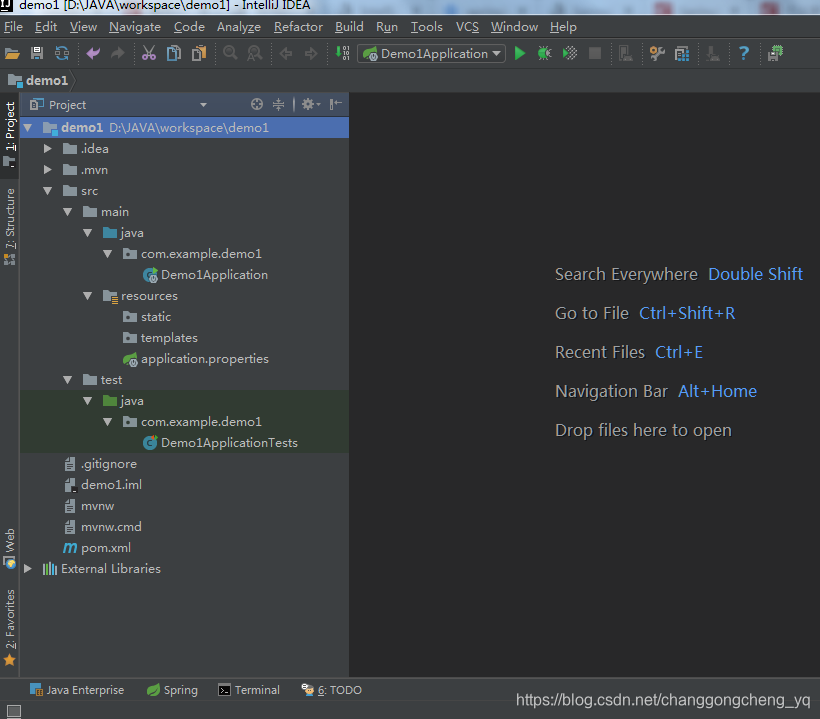Open Project panel gear settings
Viewport: 820px width, 719px height.
tap(311, 105)
